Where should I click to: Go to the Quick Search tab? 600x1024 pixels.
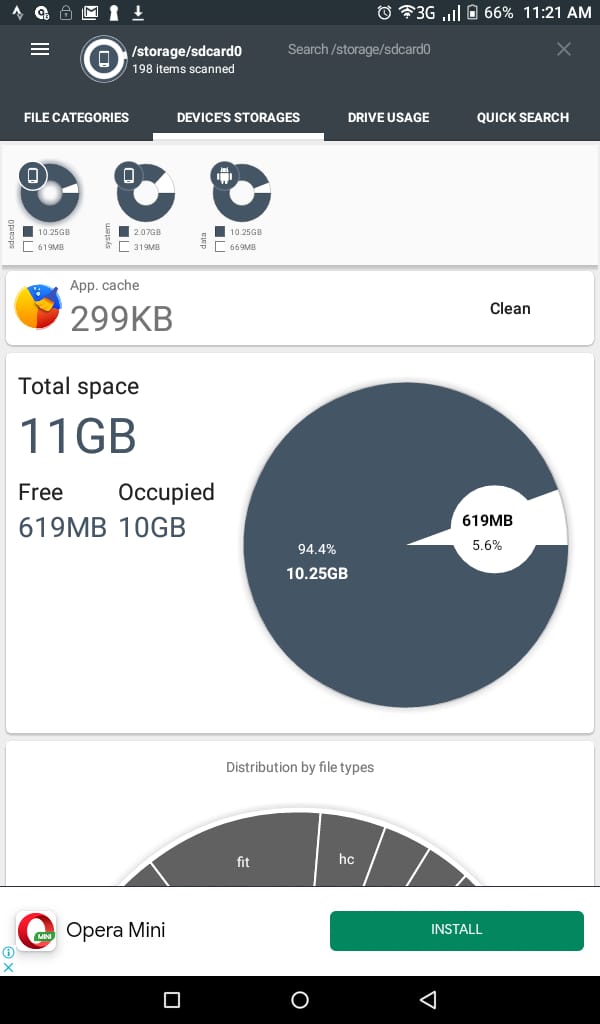[522, 117]
